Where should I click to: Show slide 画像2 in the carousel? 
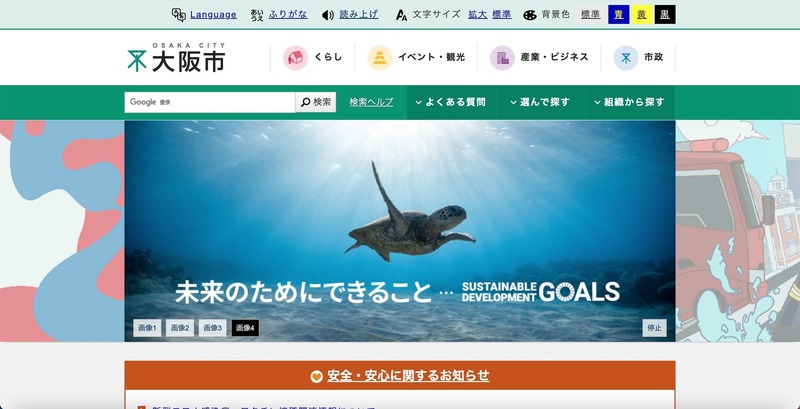180,328
